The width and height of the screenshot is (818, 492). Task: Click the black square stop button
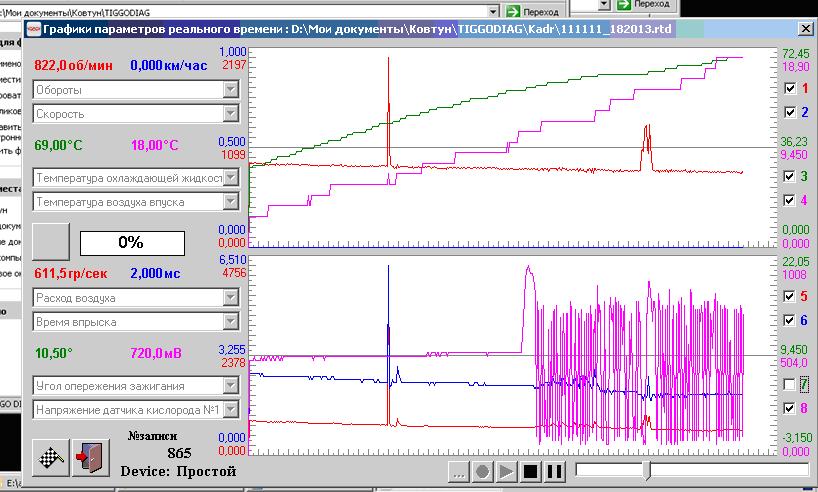point(531,473)
